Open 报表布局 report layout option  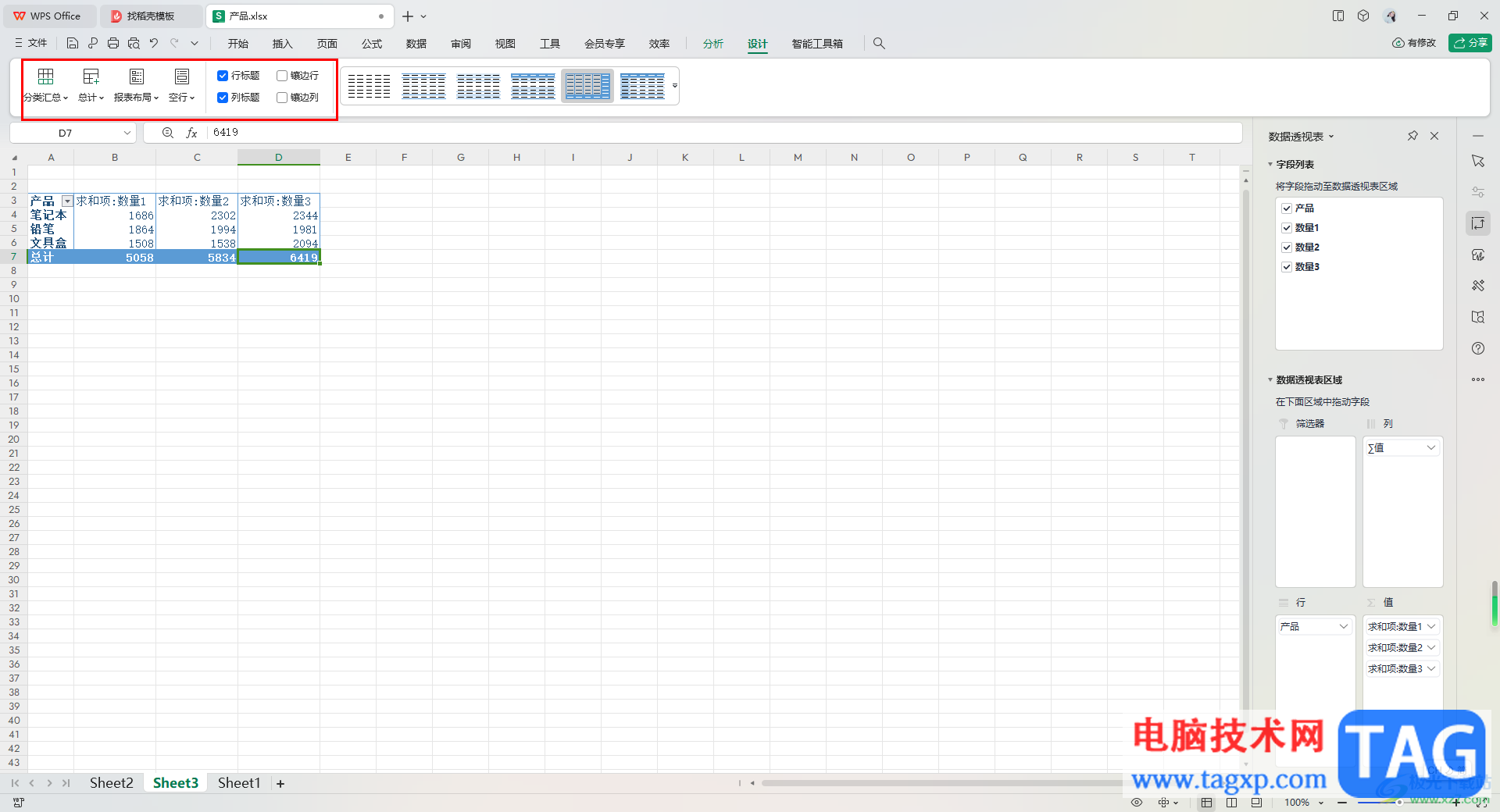pos(137,86)
